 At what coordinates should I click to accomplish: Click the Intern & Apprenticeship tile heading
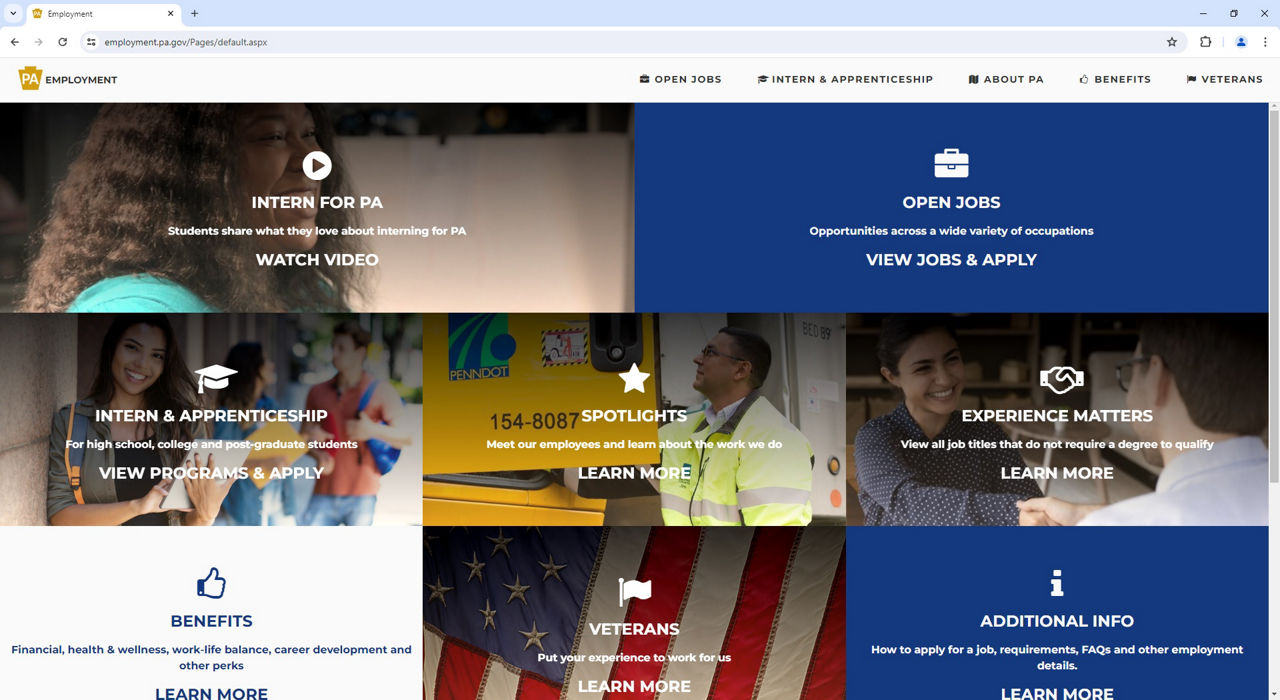tap(211, 416)
